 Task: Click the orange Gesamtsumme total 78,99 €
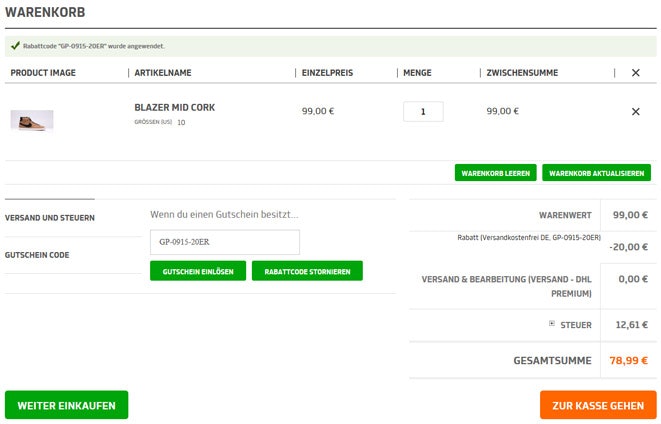[x=628, y=361]
